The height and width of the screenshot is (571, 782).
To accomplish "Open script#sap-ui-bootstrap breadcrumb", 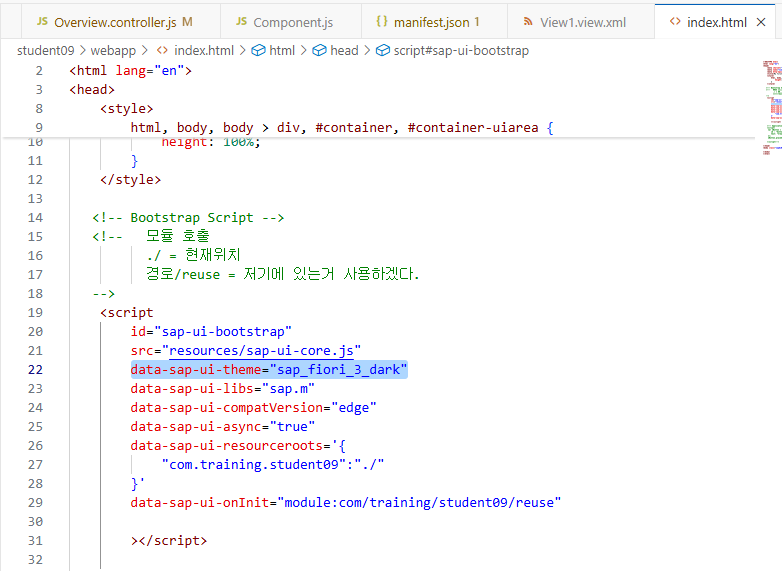I will pos(461,50).
